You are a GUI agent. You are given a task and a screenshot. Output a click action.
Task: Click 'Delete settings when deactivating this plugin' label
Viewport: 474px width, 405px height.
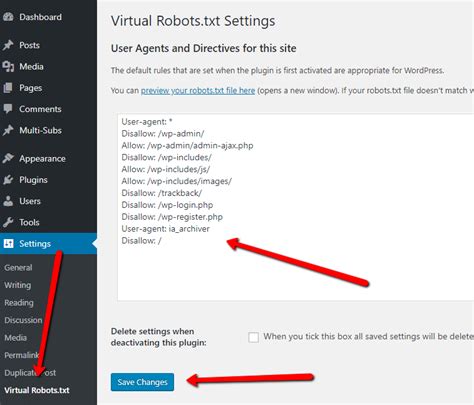click(x=159, y=337)
